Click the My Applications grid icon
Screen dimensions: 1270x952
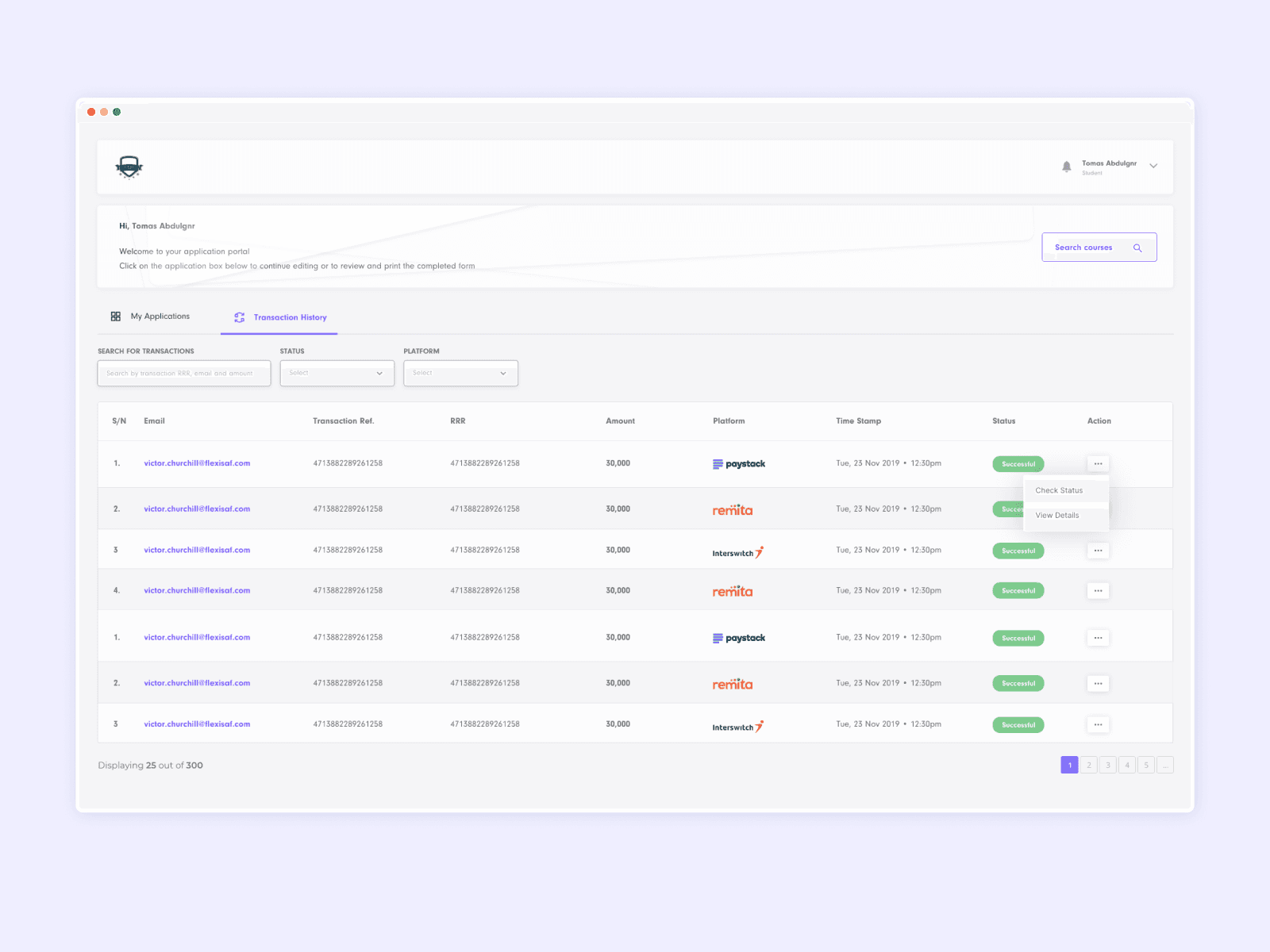115,316
